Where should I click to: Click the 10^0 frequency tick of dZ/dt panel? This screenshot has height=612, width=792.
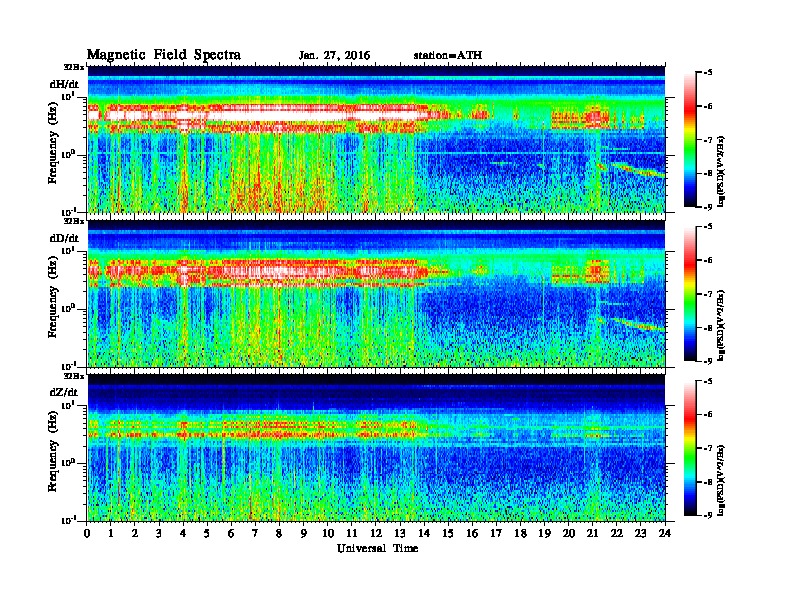pyautogui.click(x=68, y=462)
